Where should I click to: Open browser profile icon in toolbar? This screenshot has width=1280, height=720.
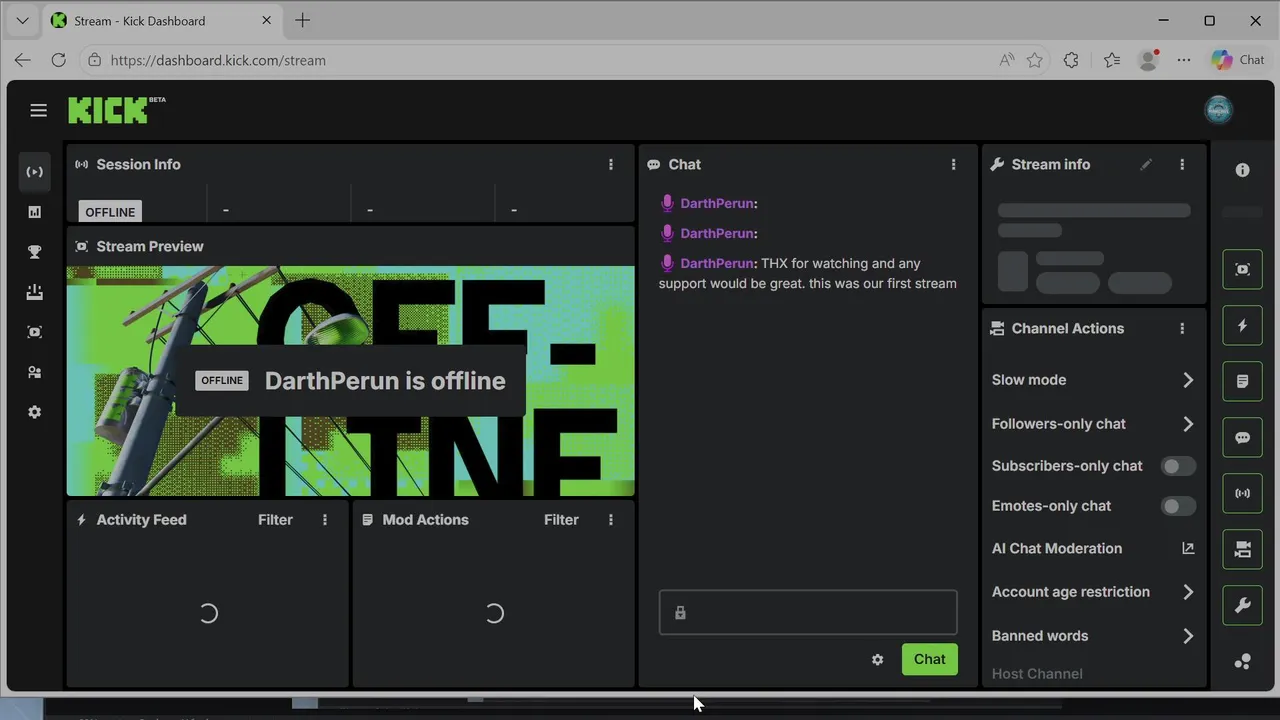click(x=1148, y=60)
